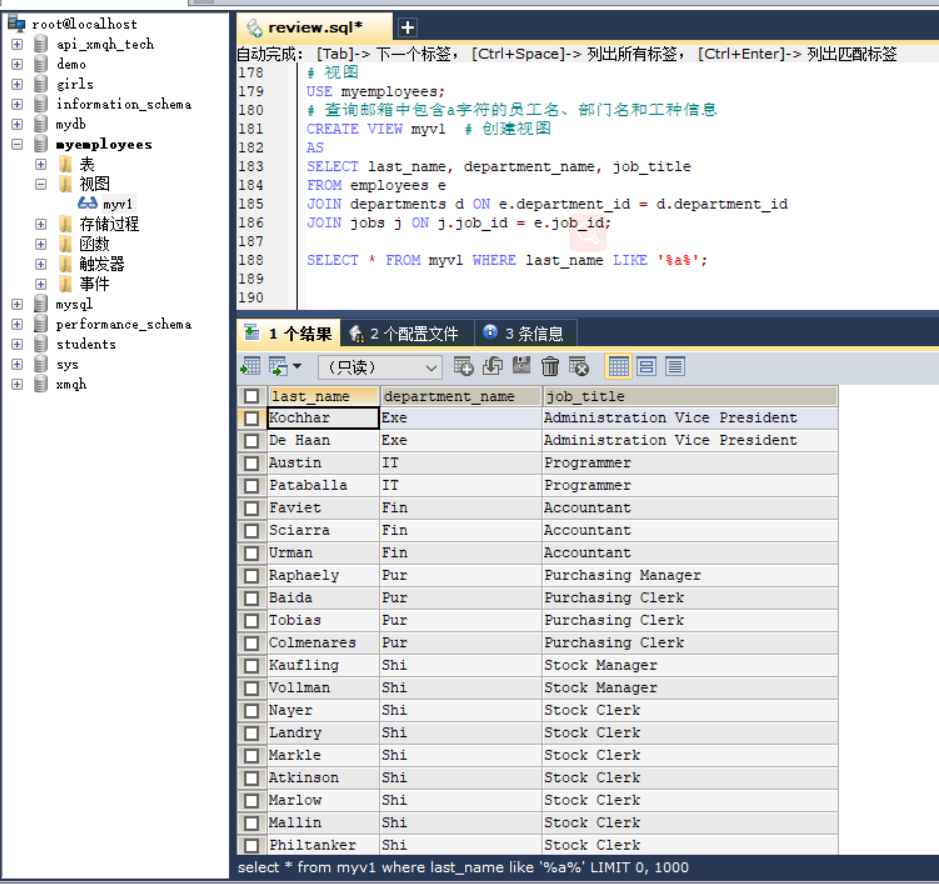The height and width of the screenshot is (884, 939).
Task: Select the xmqh database icon
Action: [41, 384]
